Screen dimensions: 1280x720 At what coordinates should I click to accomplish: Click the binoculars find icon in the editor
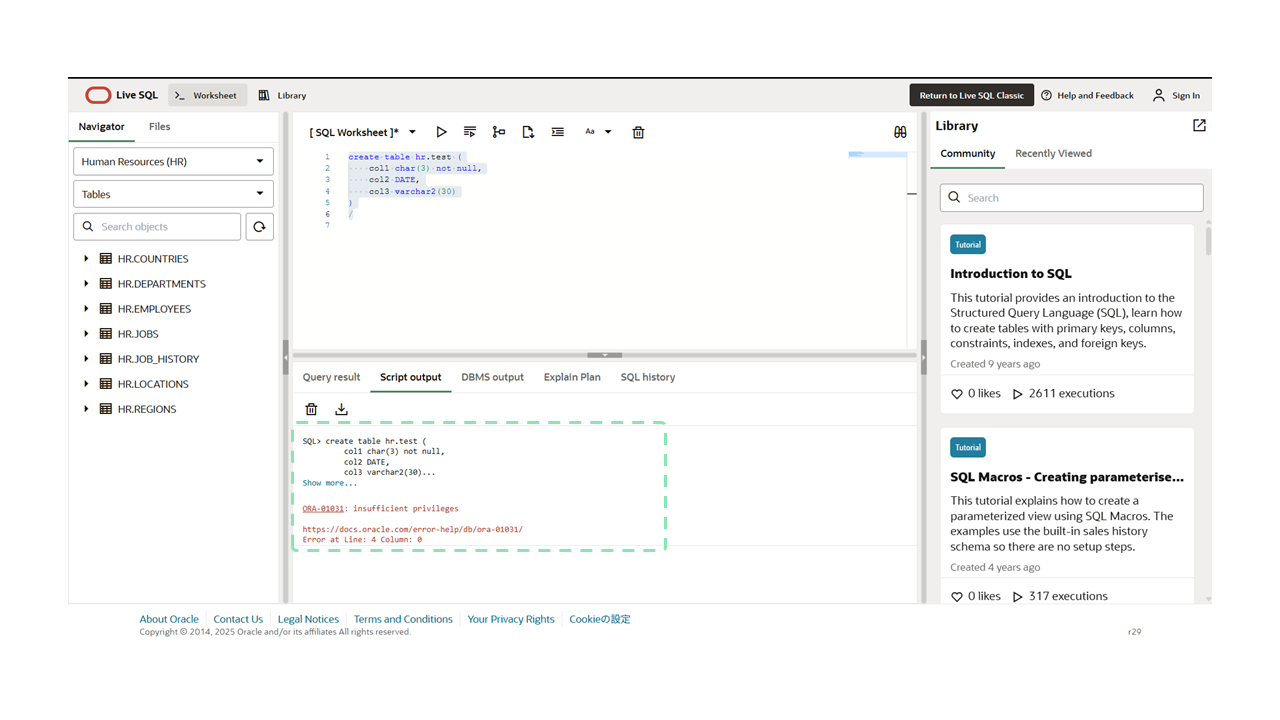tap(900, 132)
